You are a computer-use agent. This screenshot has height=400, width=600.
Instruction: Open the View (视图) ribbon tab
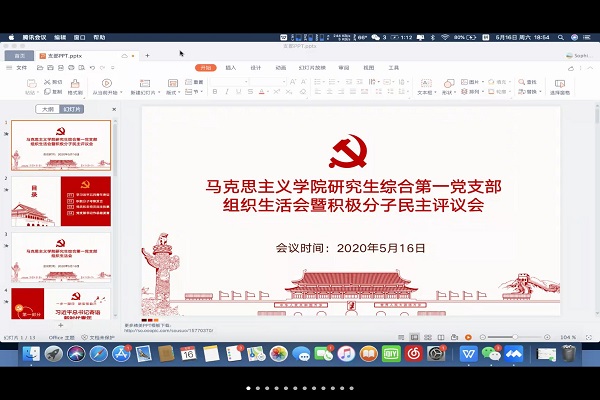[x=368, y=68]
